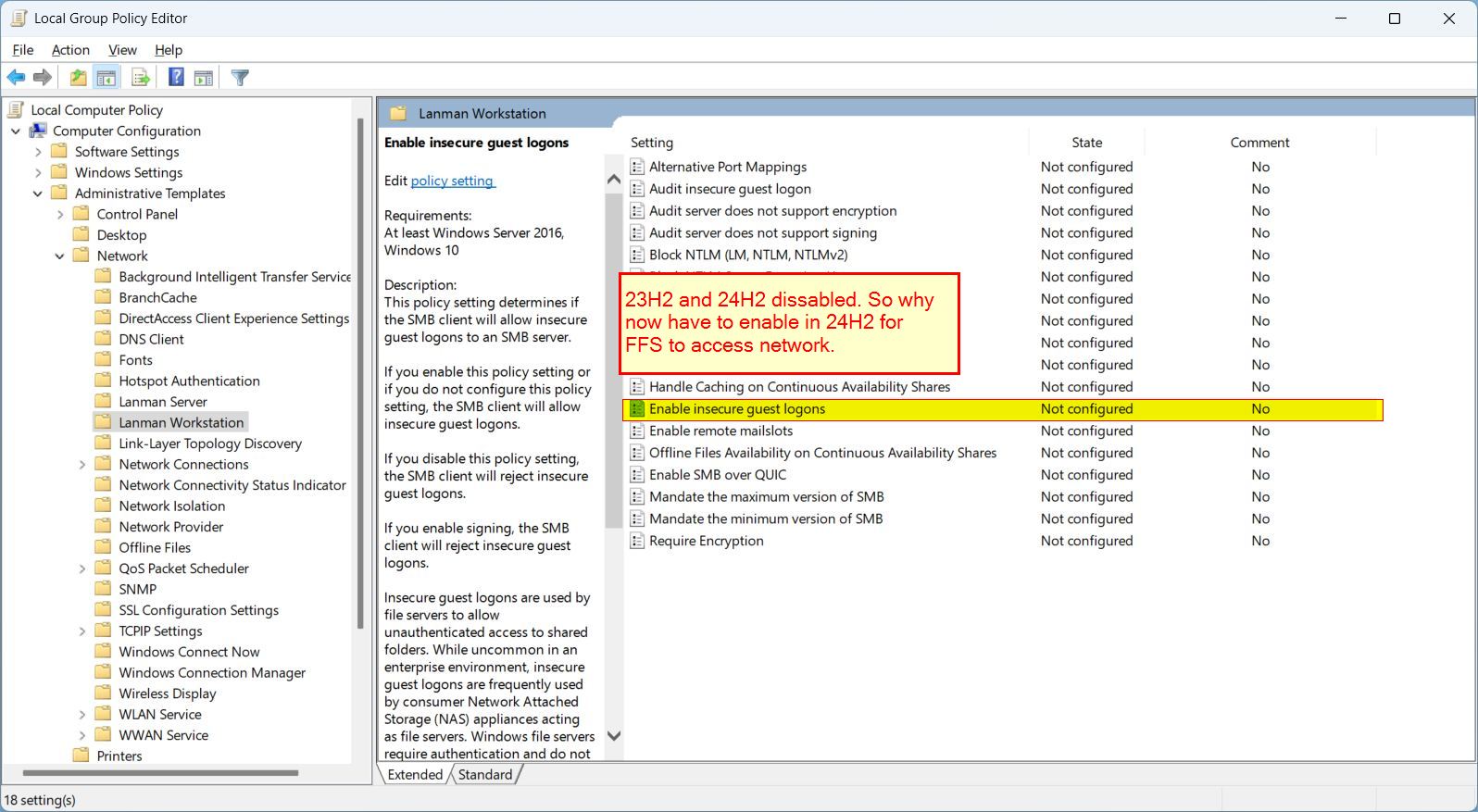
Task: Expand the Control Panel node
Action: pos(60,214)
